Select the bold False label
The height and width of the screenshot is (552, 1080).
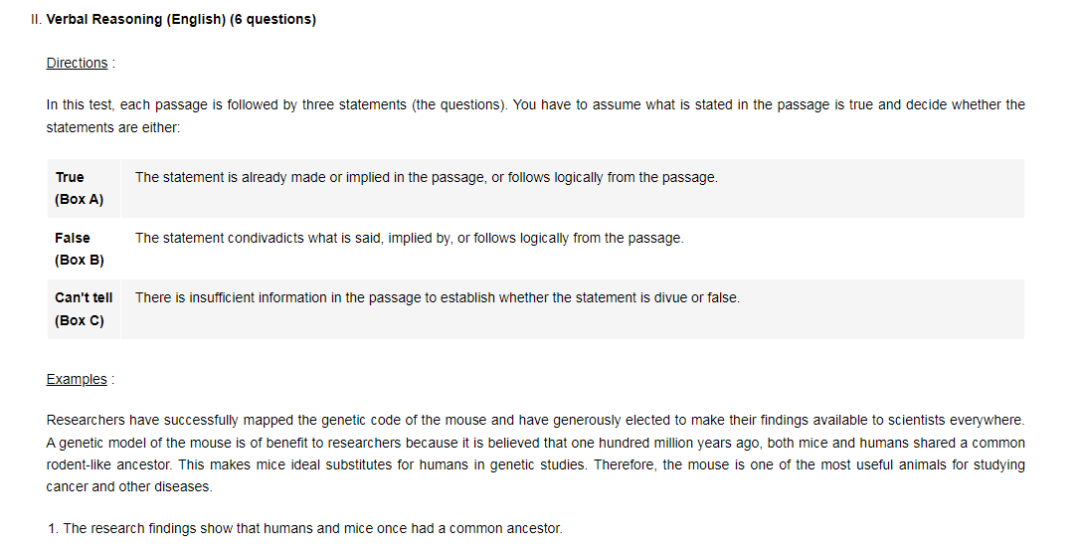coord(72,238)
